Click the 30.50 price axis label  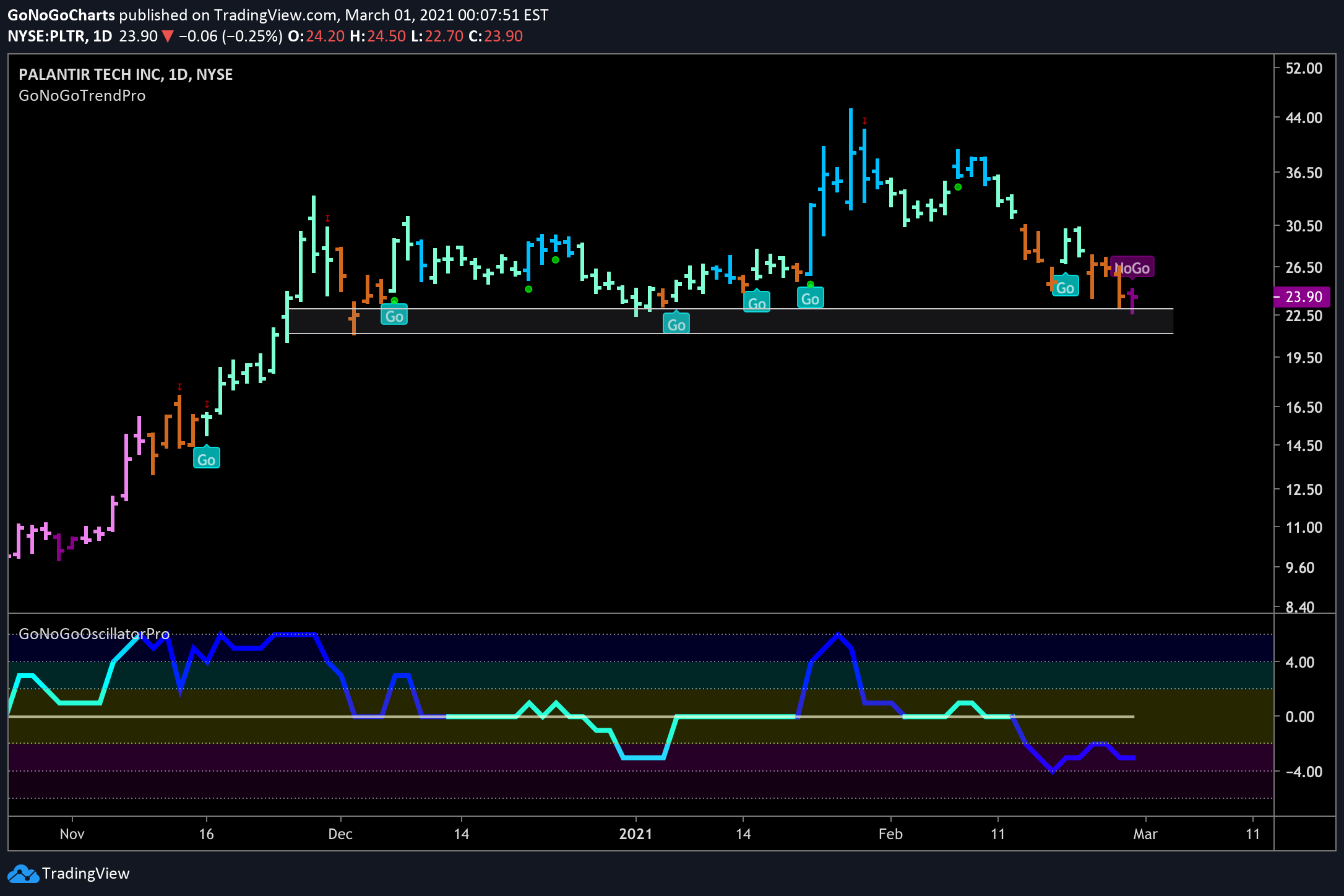(1304, 226)
